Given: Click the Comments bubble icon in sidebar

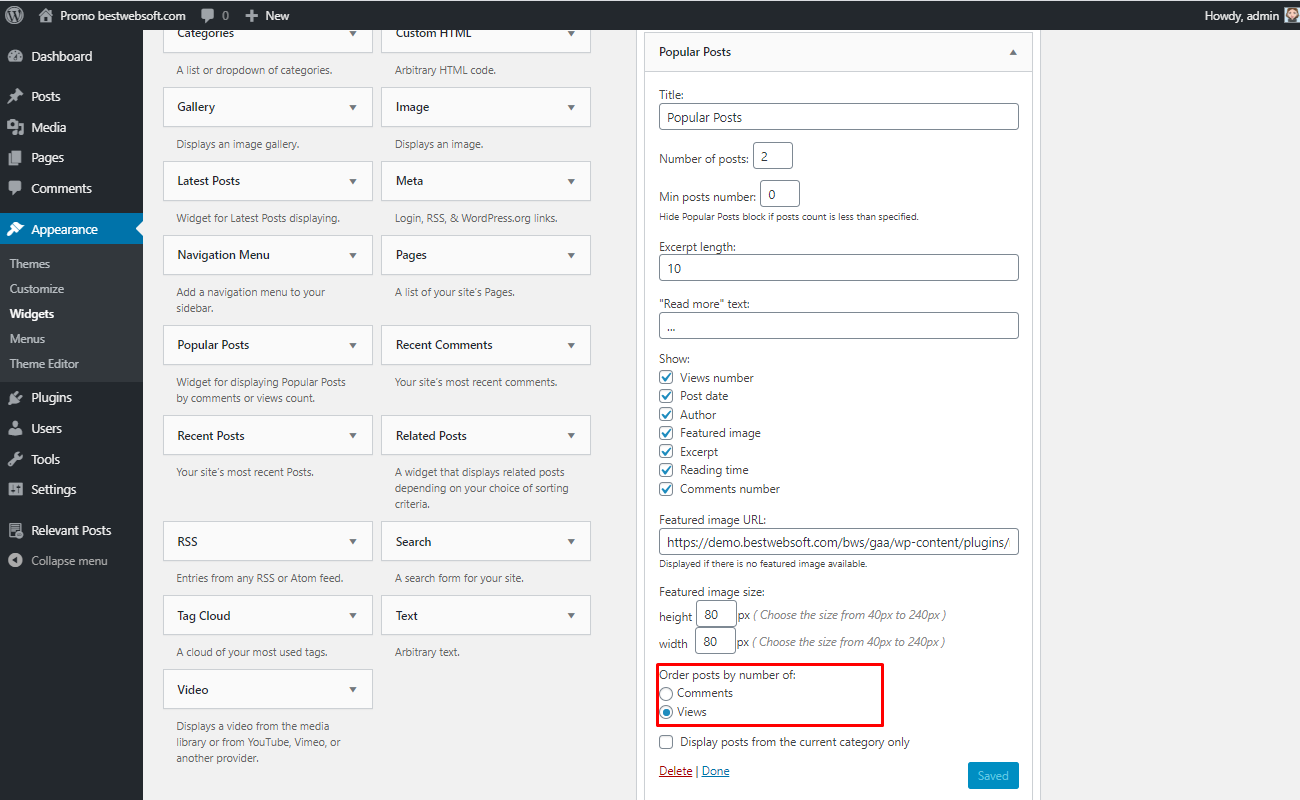Looking at the screenshot, I should pyautogui.click(x=15, y=188).
